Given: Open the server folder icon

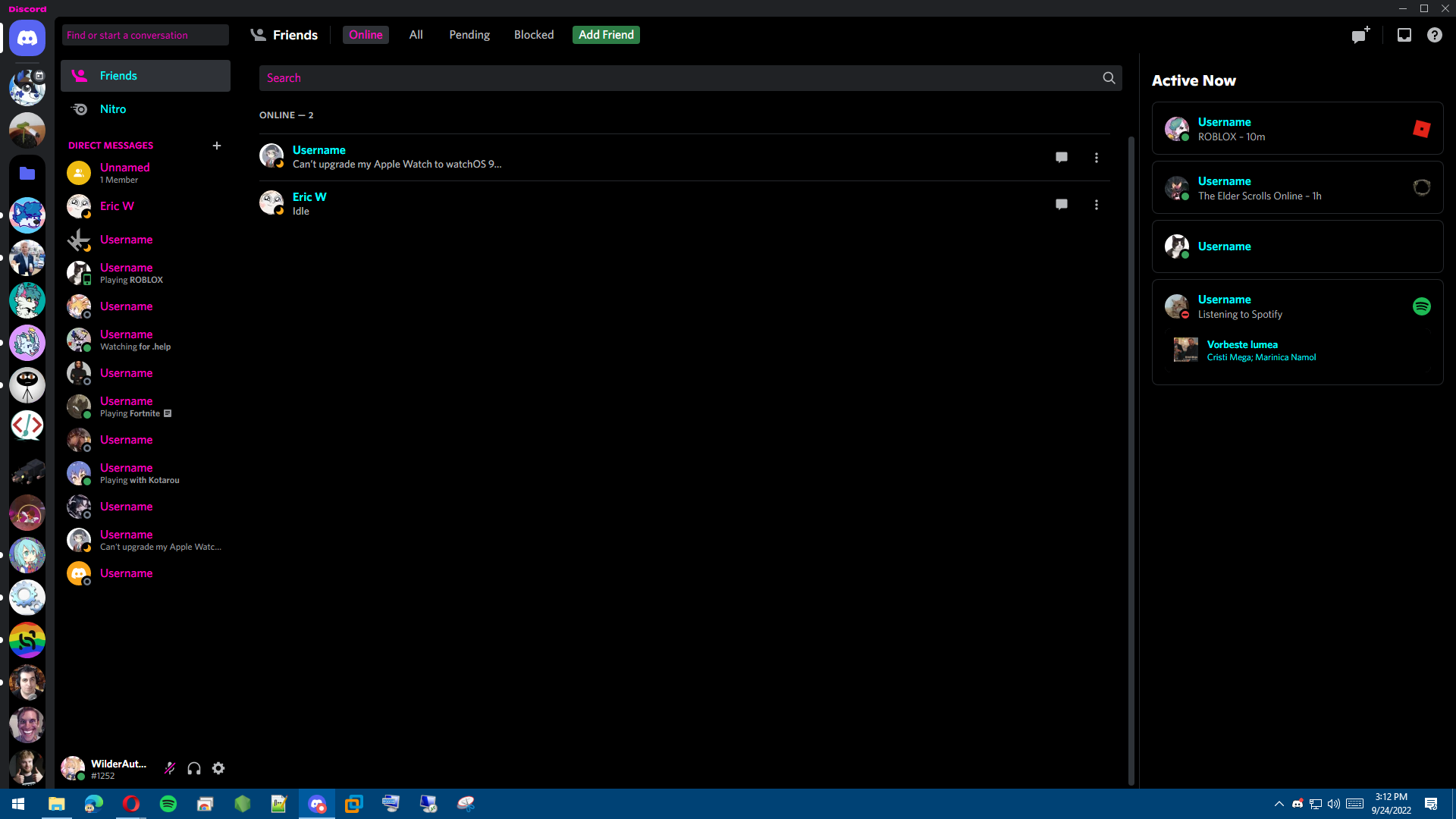Looking at the screenshot, I should [x=27, y=174].
